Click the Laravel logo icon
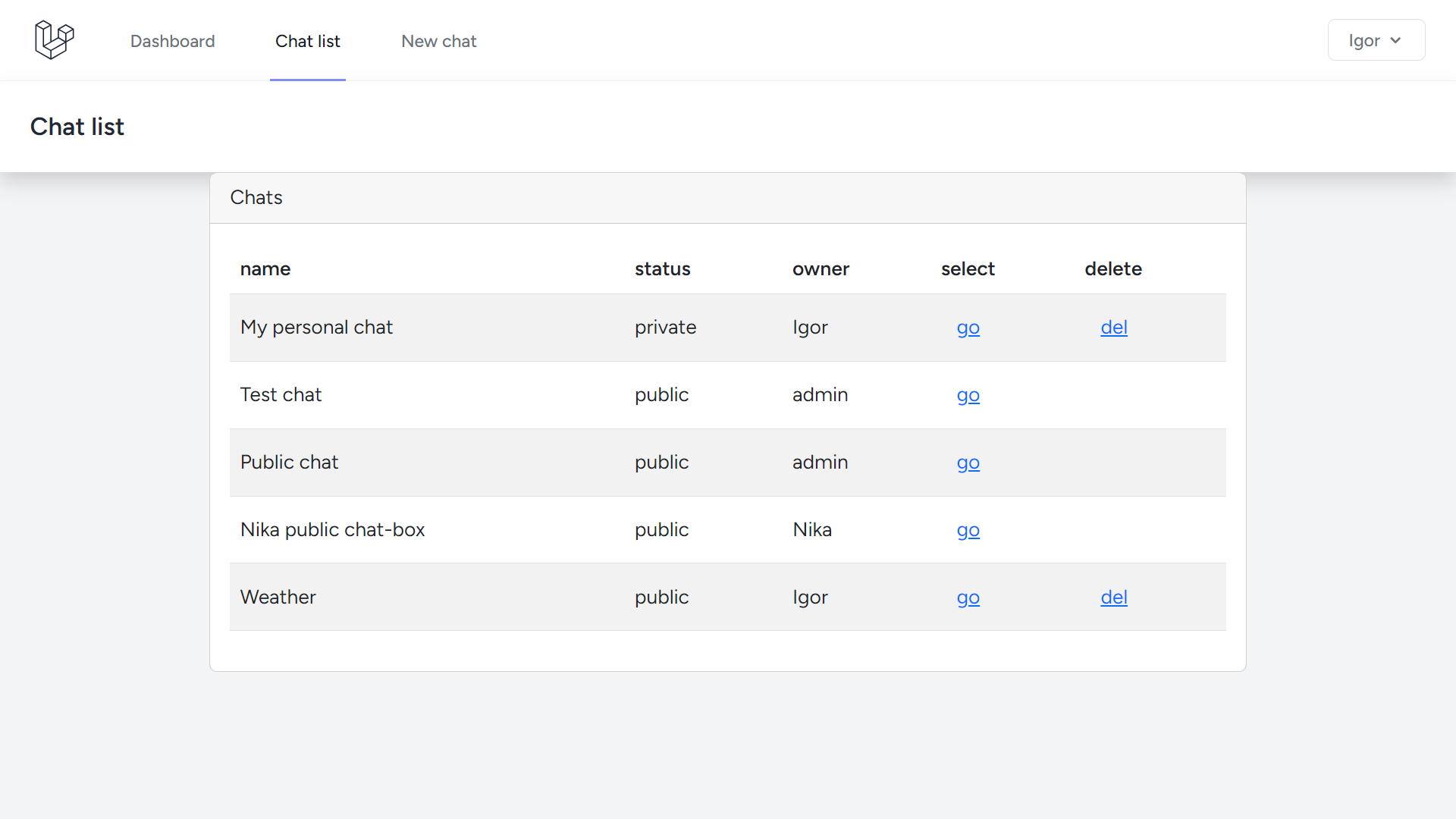Image resolution: width=1456 pixels, height=819 pixels. point(54,40)
